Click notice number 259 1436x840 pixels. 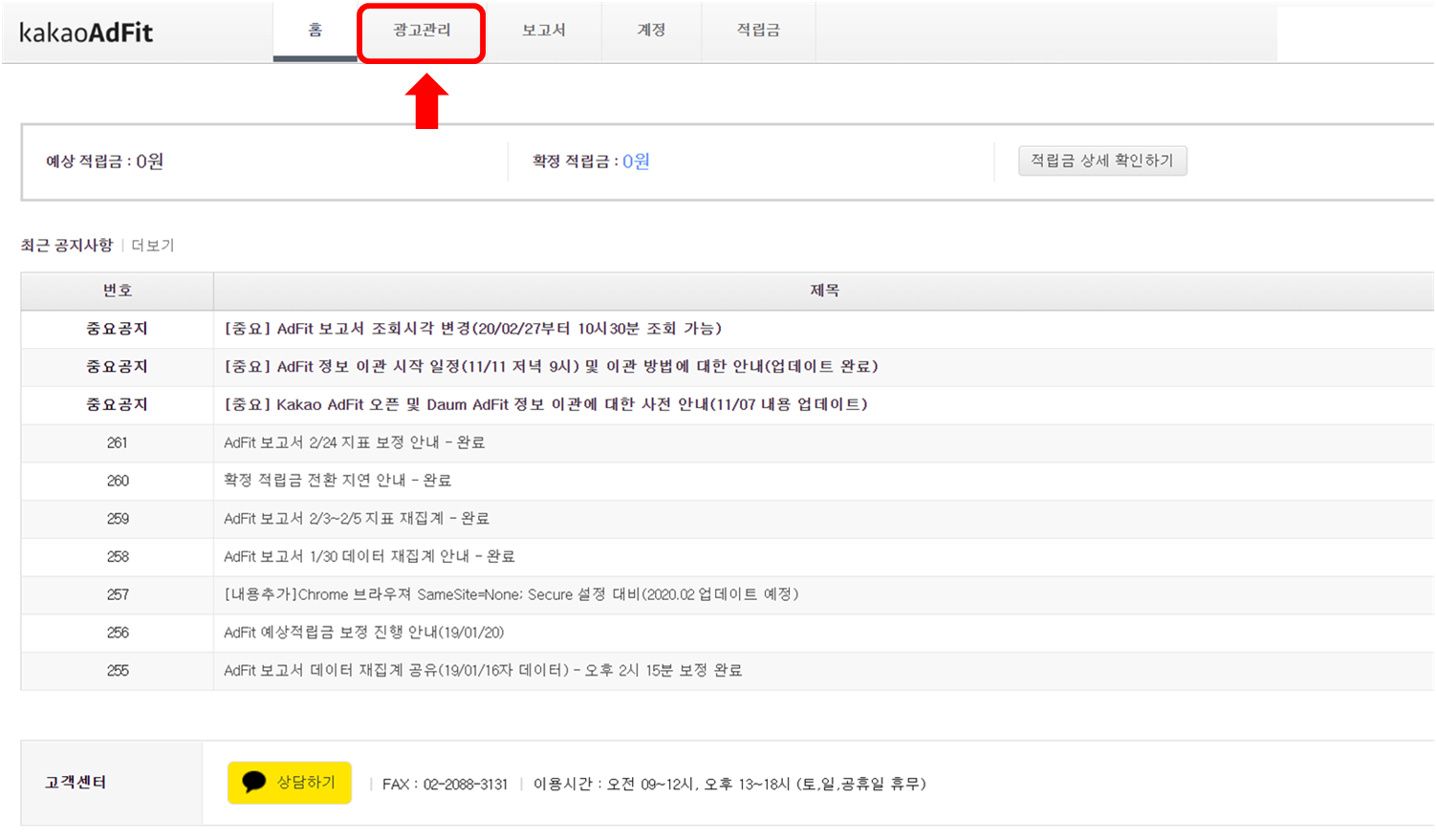(118, 519)
